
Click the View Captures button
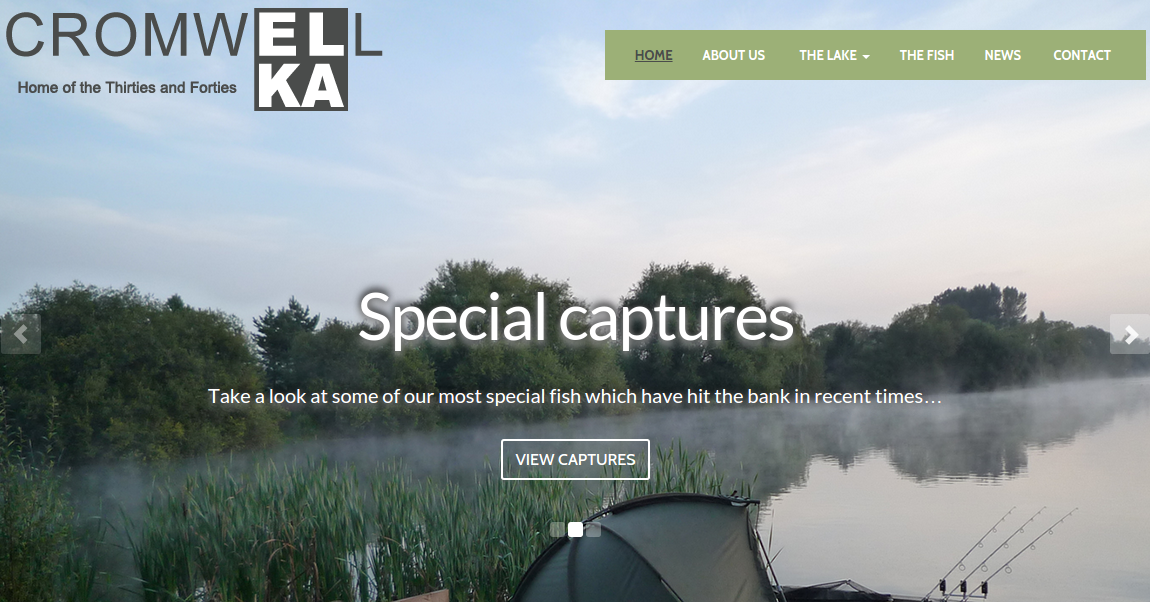(x=576, y=459)
